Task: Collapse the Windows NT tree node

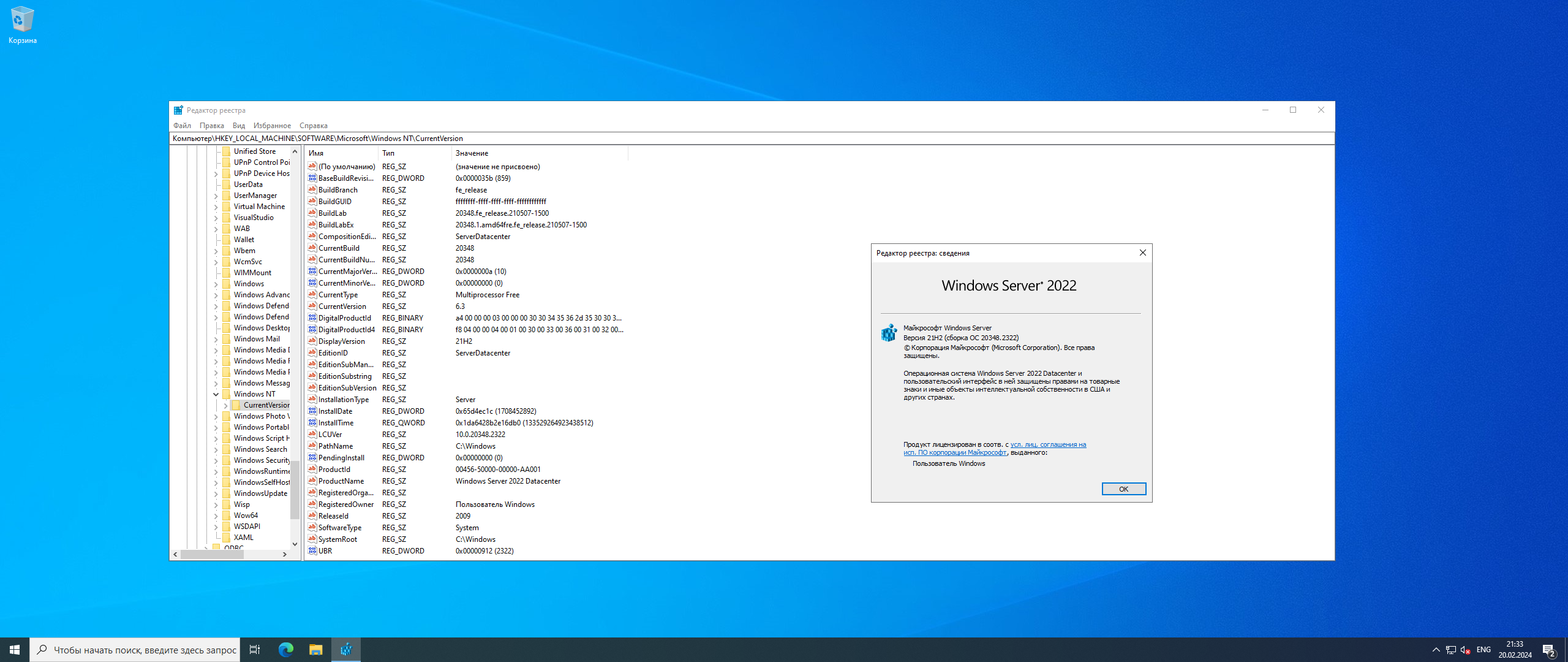Action: tap(216, 394)
